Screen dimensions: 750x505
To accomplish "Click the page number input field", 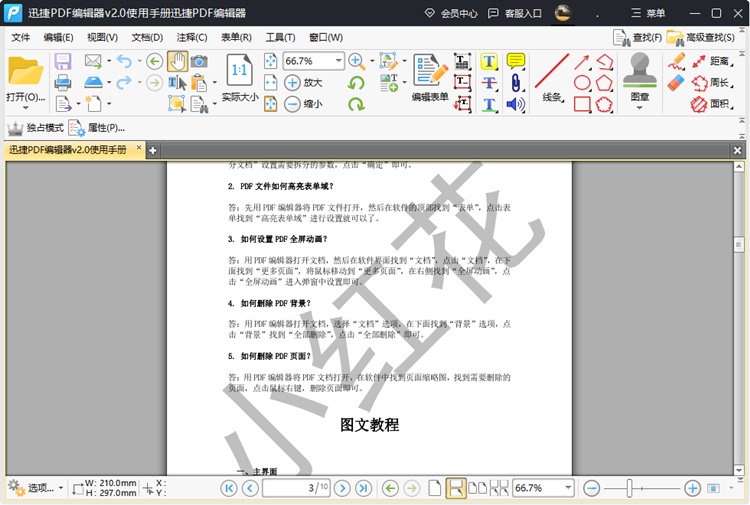I will [x=296, y=488].
